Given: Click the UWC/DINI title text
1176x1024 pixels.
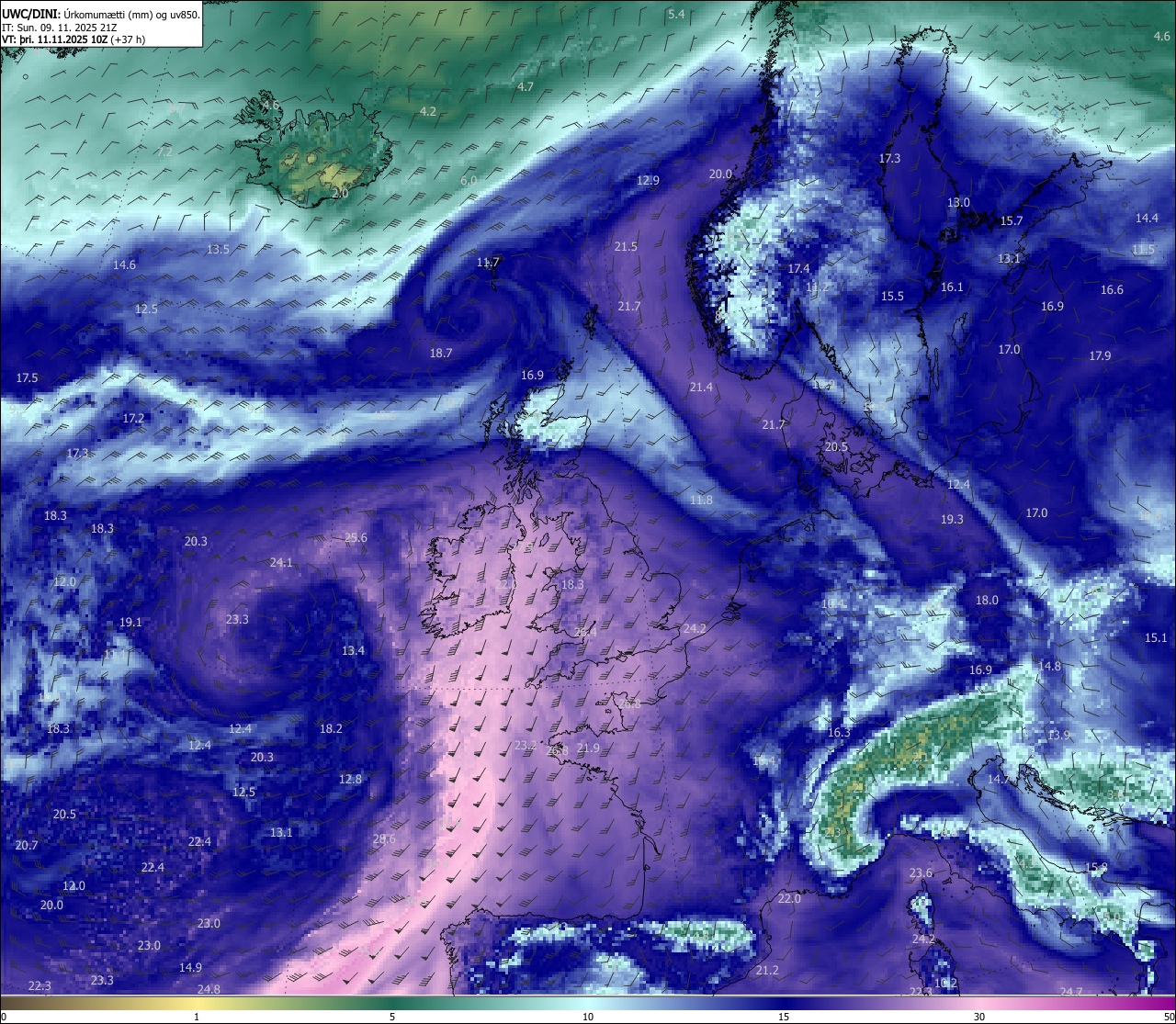Looking at the screenshot, I should tap(30, 15).
